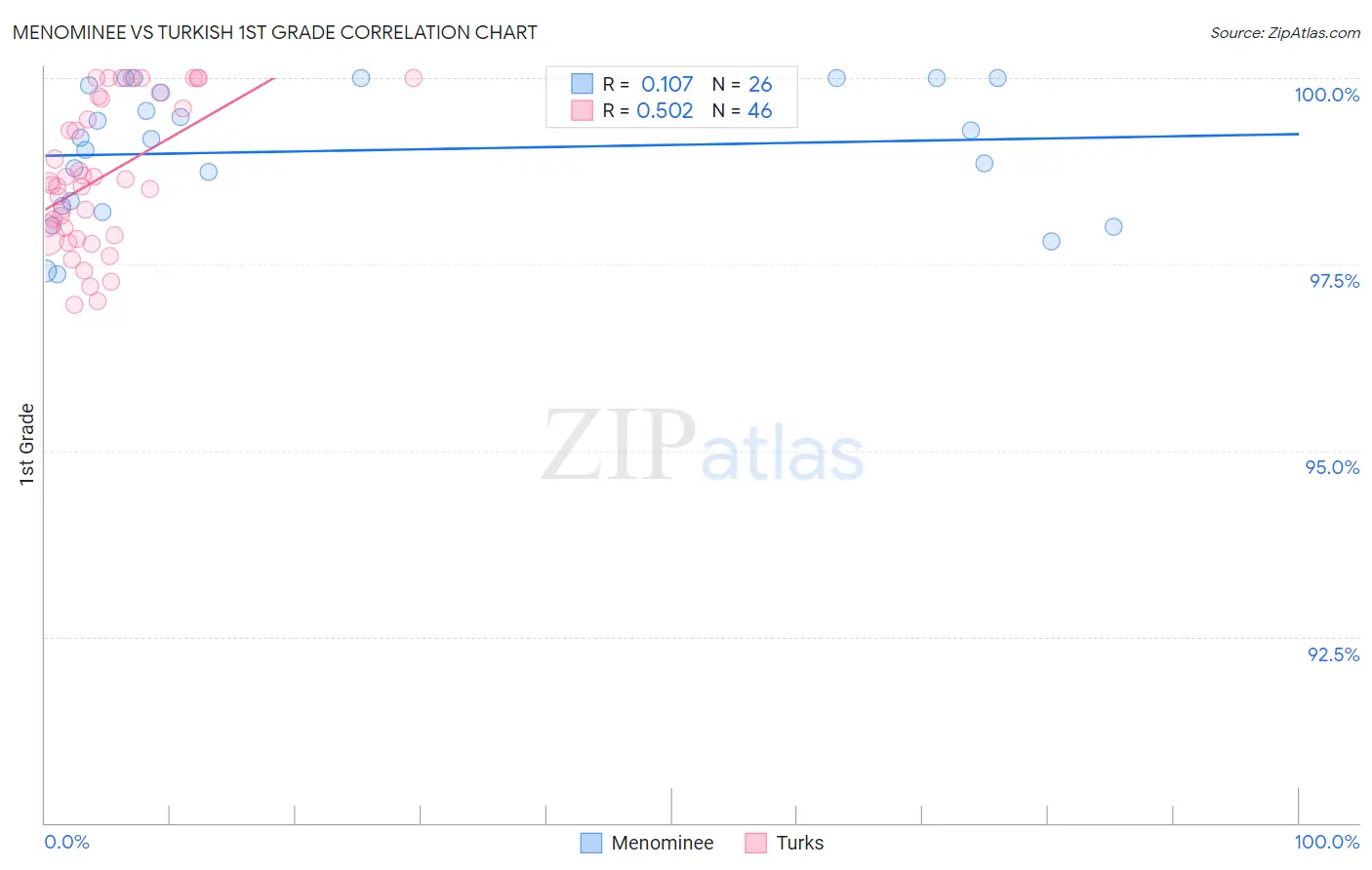
Task: Click the pink Turks legend swatch
Action: [755, 843]
